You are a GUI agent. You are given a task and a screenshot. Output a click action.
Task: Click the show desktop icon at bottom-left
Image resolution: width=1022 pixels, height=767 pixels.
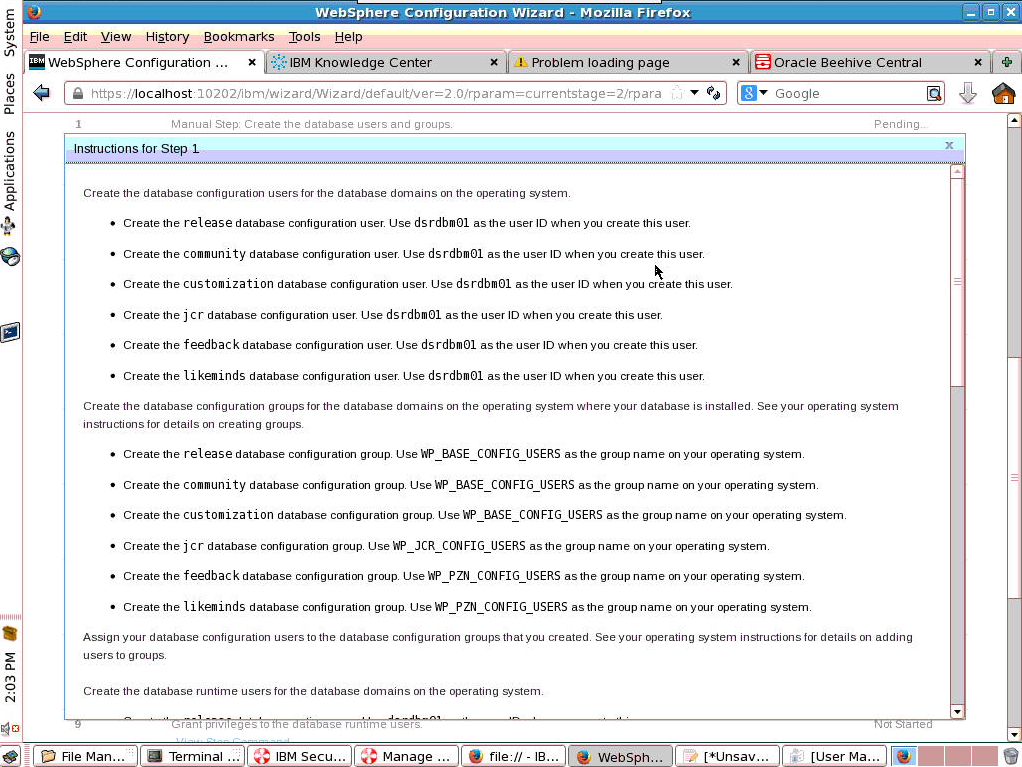tap(10, 756)
